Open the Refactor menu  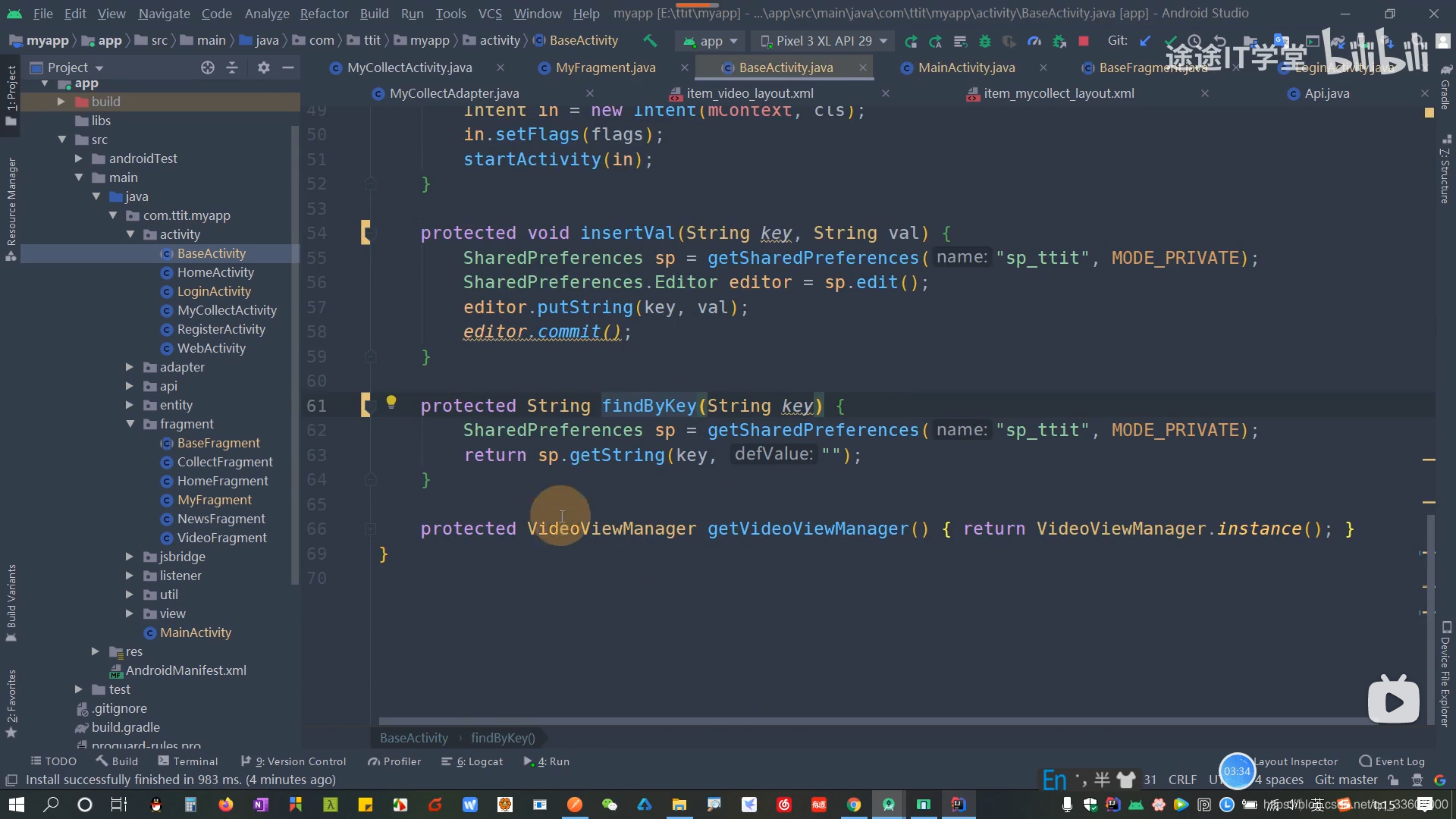pyautogui.click(x=324, y=14)
